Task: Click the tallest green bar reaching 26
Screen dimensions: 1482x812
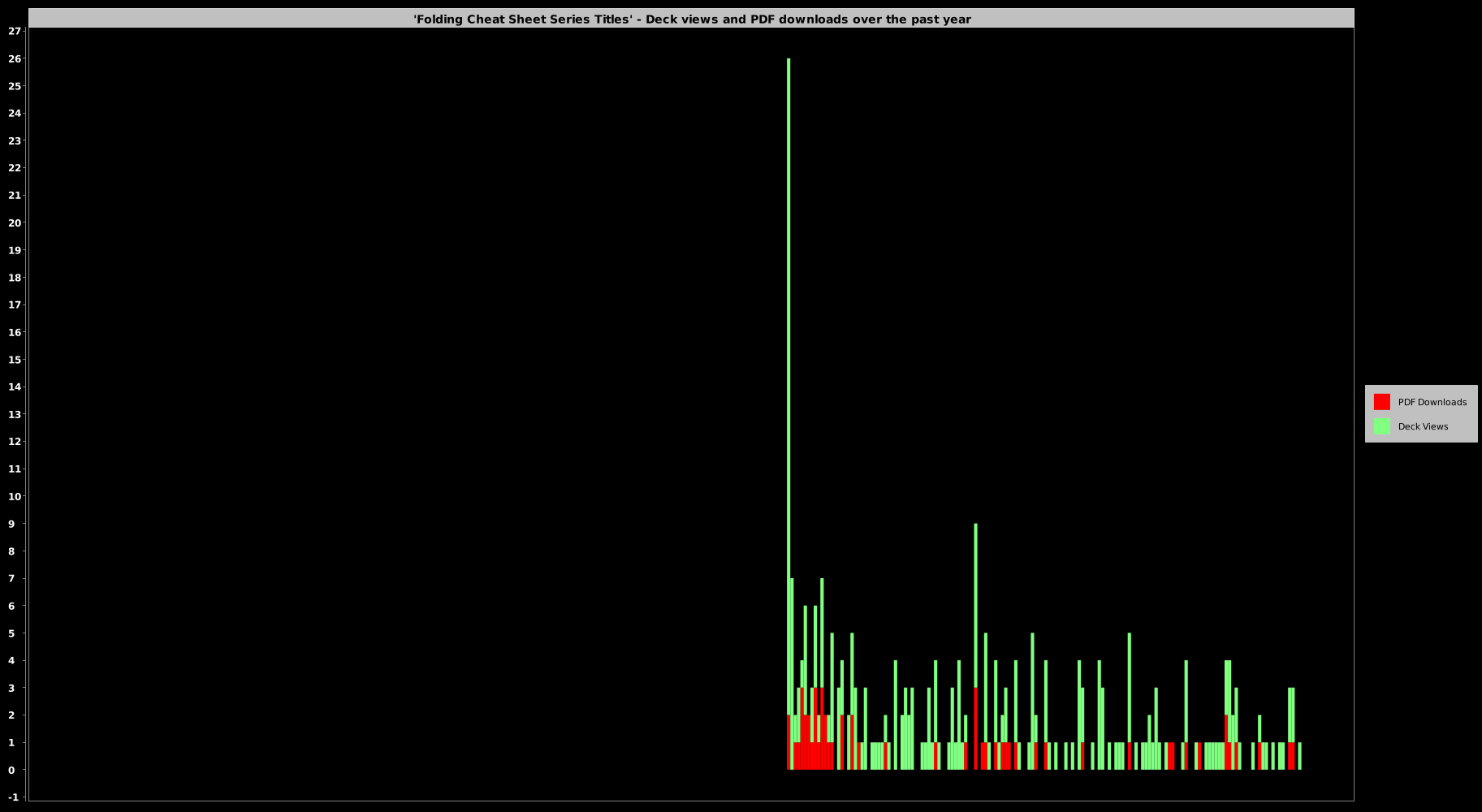Action: point(789,386)
